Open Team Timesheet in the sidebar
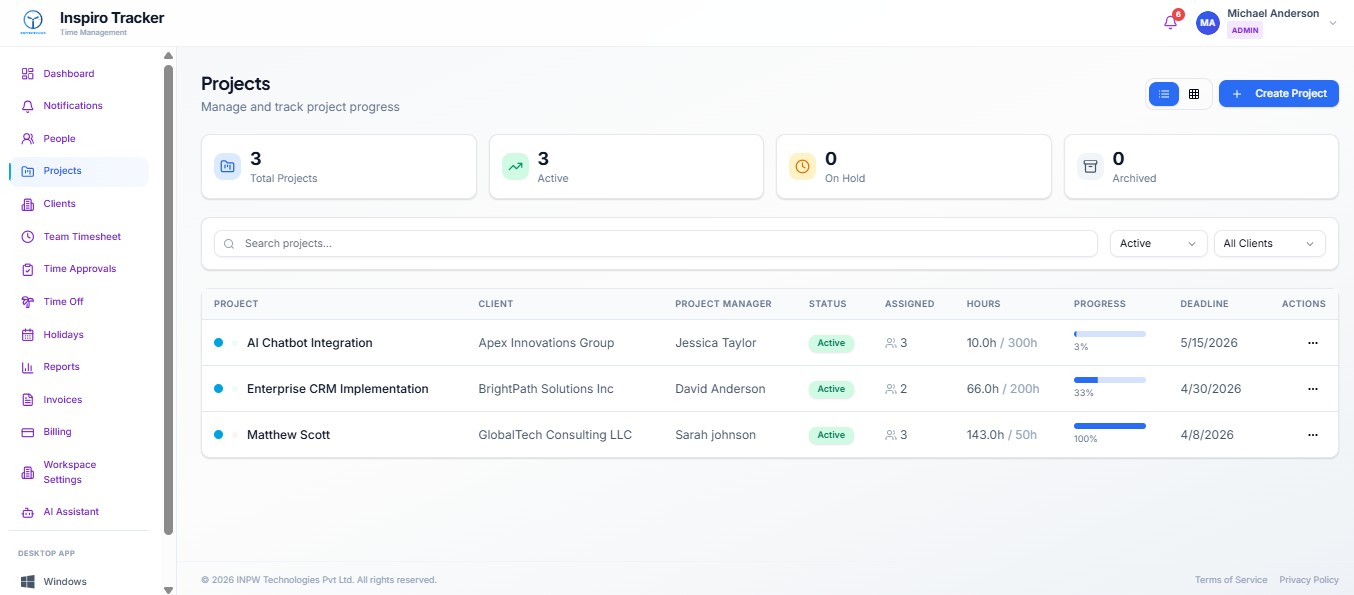The height and width of the screenshot is (595, 1354). 82,237
